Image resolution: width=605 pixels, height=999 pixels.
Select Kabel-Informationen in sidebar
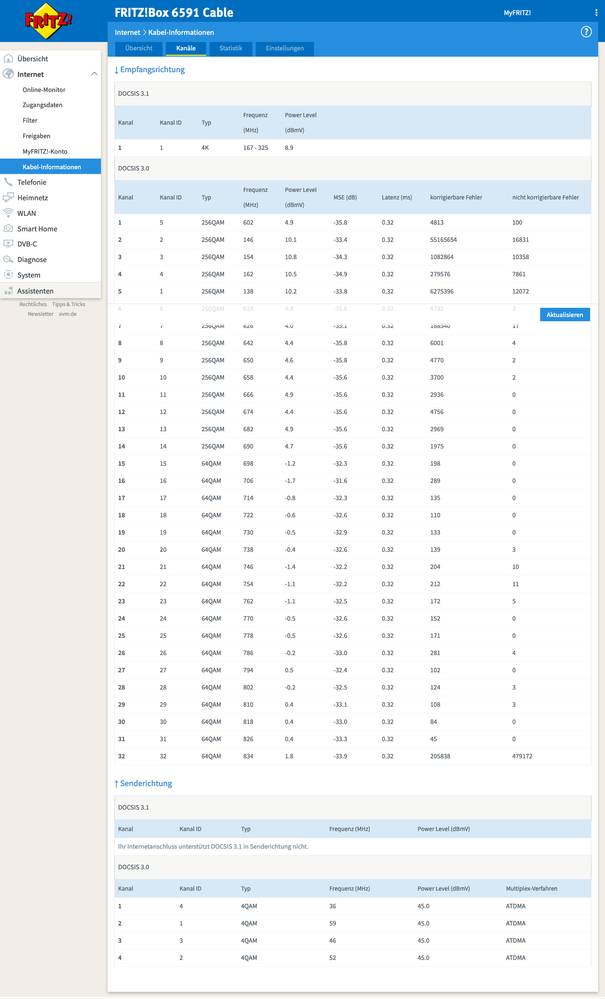pyautogui.click(x=50, y=167)
